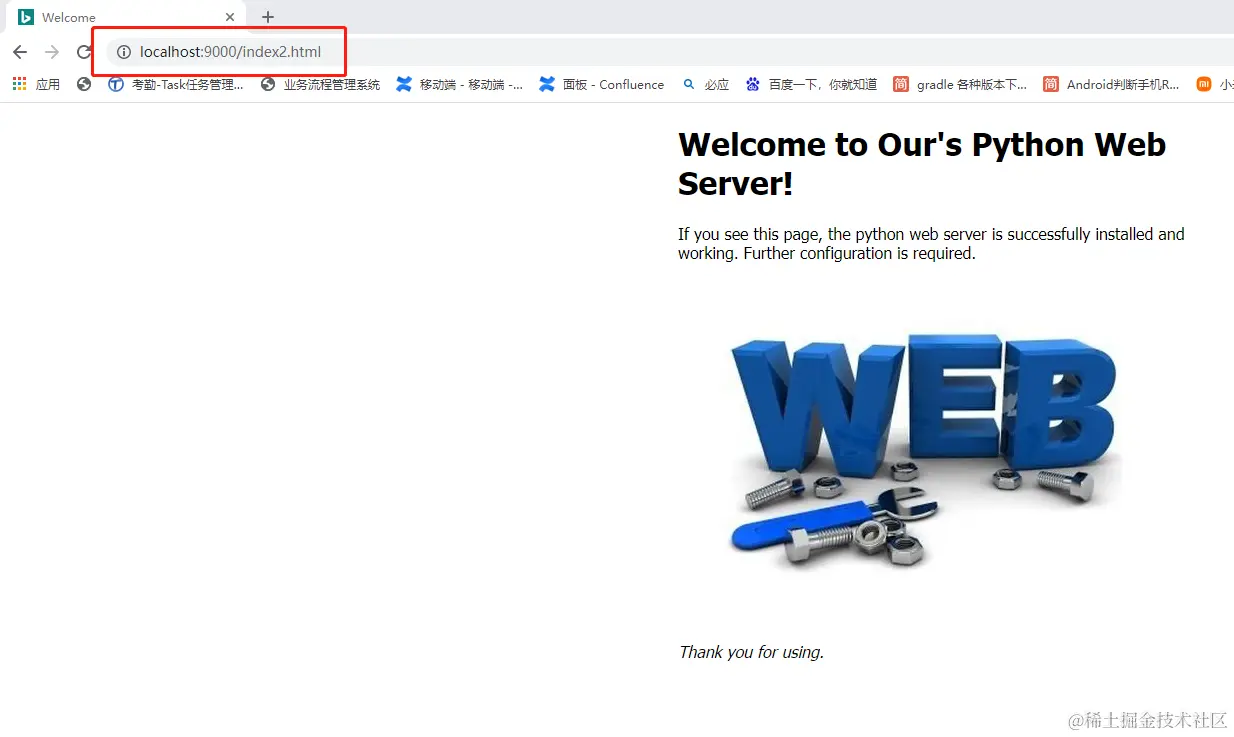Open the Android判断手机R bookmark

(1111, 85)
